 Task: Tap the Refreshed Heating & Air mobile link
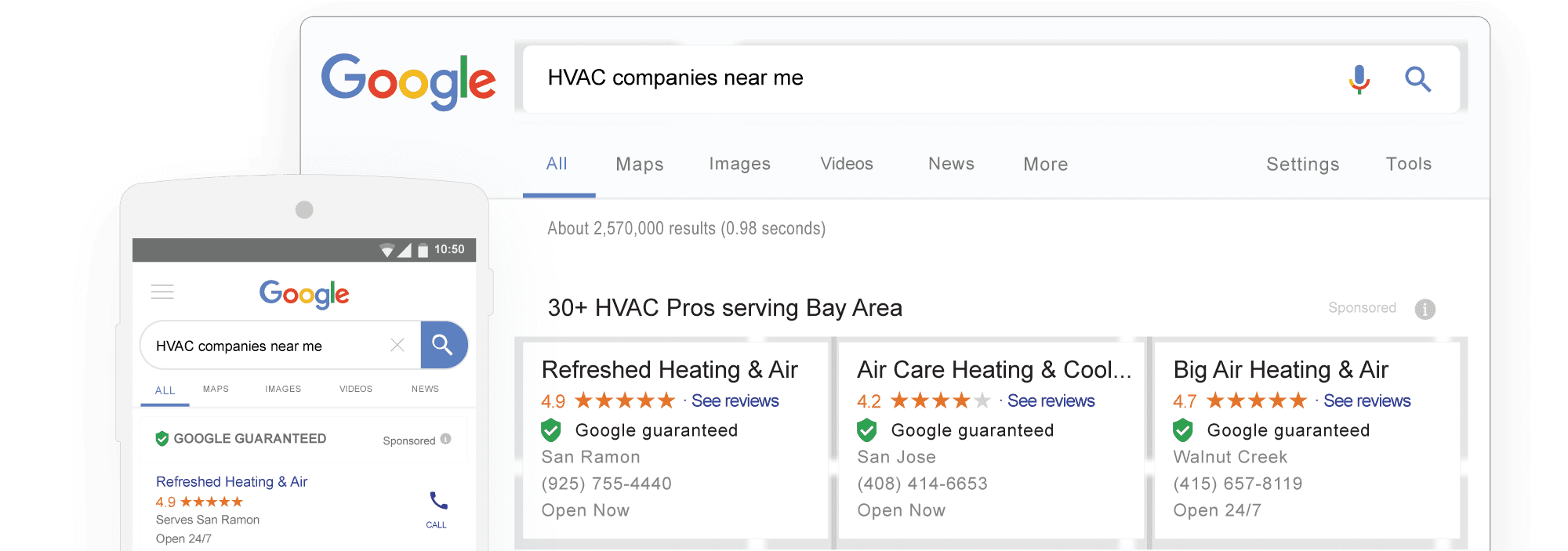pyautogui.click(x=231, y=481)
